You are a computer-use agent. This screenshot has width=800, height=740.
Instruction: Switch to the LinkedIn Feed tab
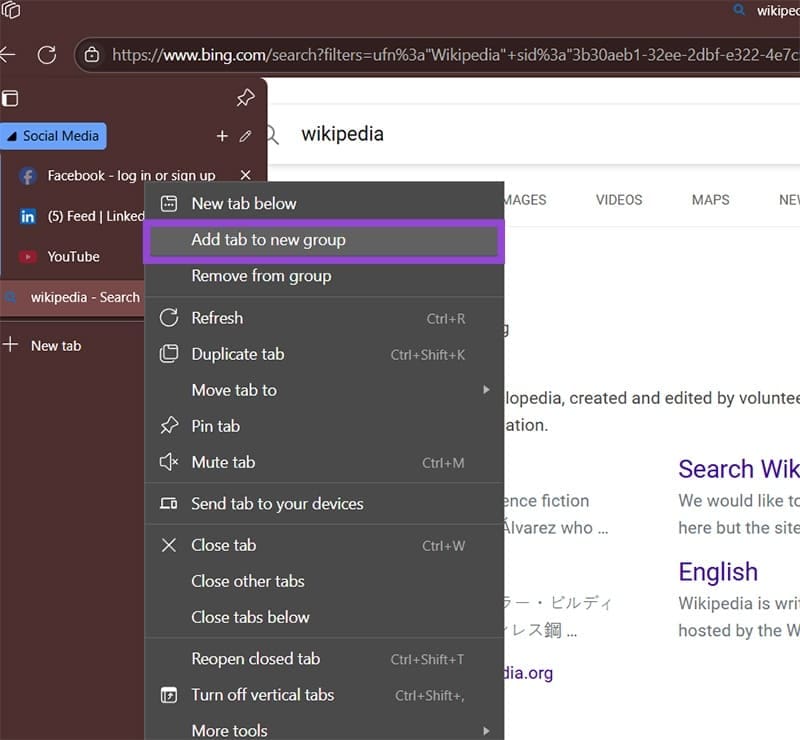[80, 216]
